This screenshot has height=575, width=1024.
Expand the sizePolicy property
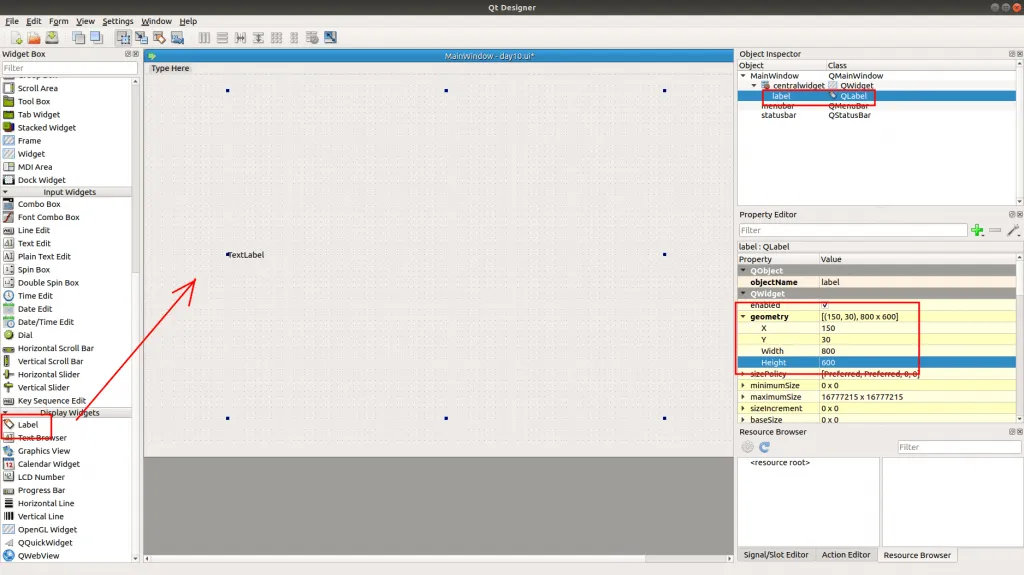pyautogui.click(x=743, y=374)
